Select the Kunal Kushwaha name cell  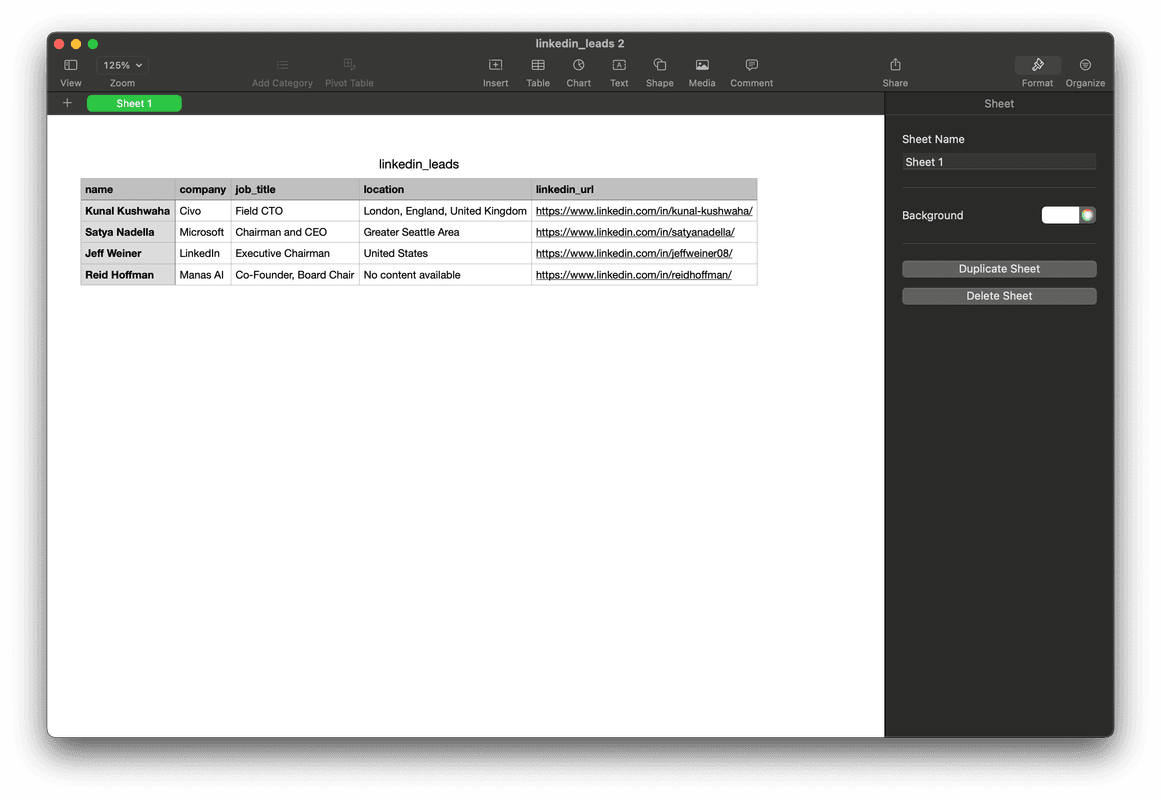[x=128, y=211]
